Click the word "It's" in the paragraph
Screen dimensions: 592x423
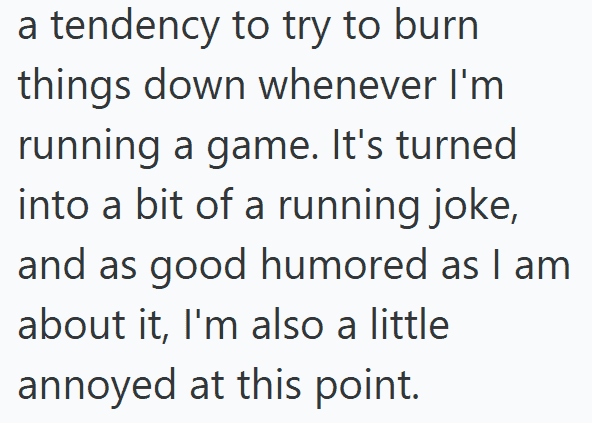tap(357, 144)
